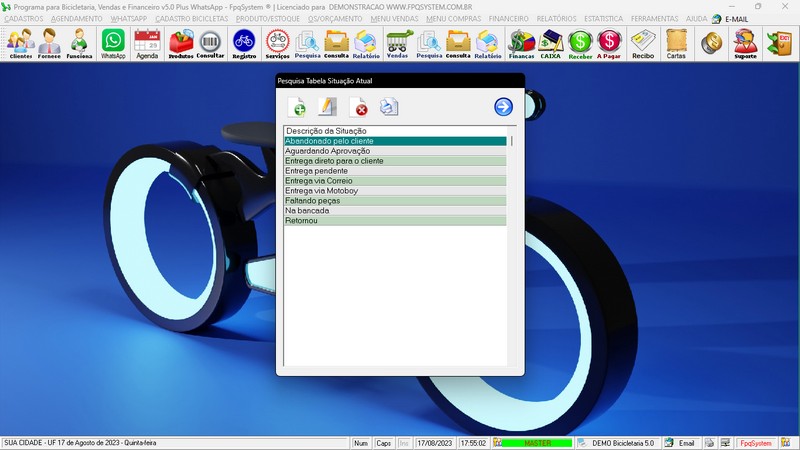Open the FINANCEIRO menu
800x450 pixels.
coord(508,19)
